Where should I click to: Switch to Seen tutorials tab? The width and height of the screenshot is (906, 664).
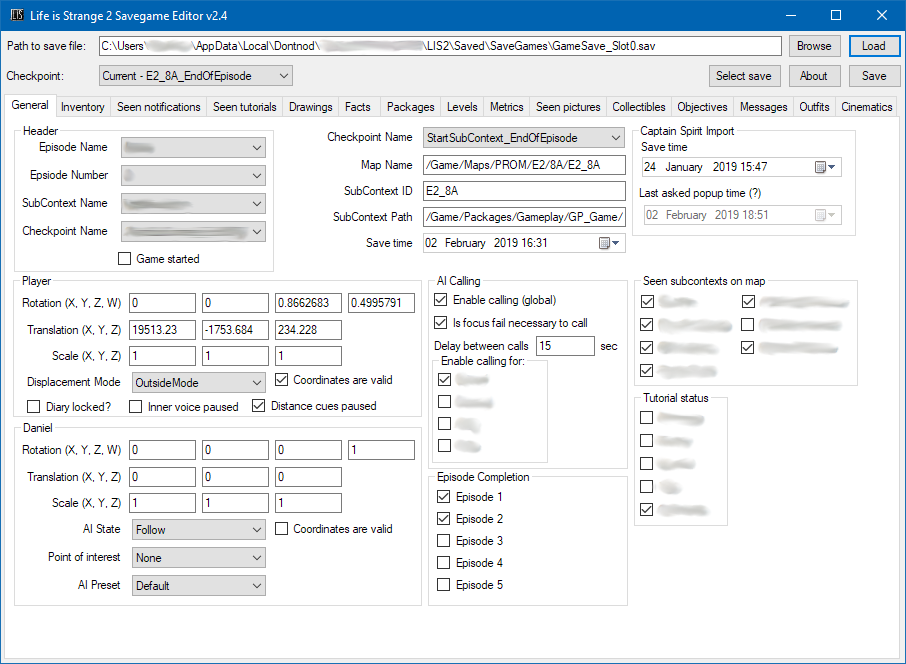pyautogui.click(x=244, y=107)
